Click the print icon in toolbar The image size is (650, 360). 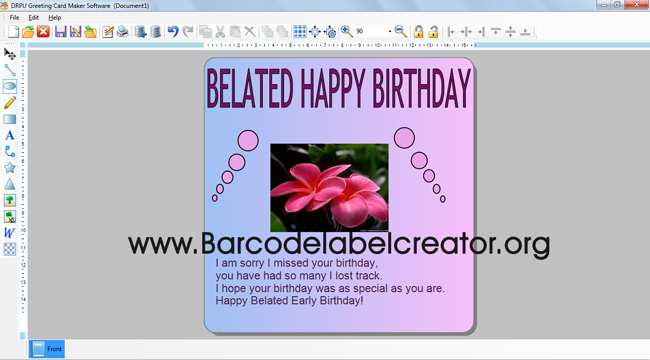pos(122,32)
